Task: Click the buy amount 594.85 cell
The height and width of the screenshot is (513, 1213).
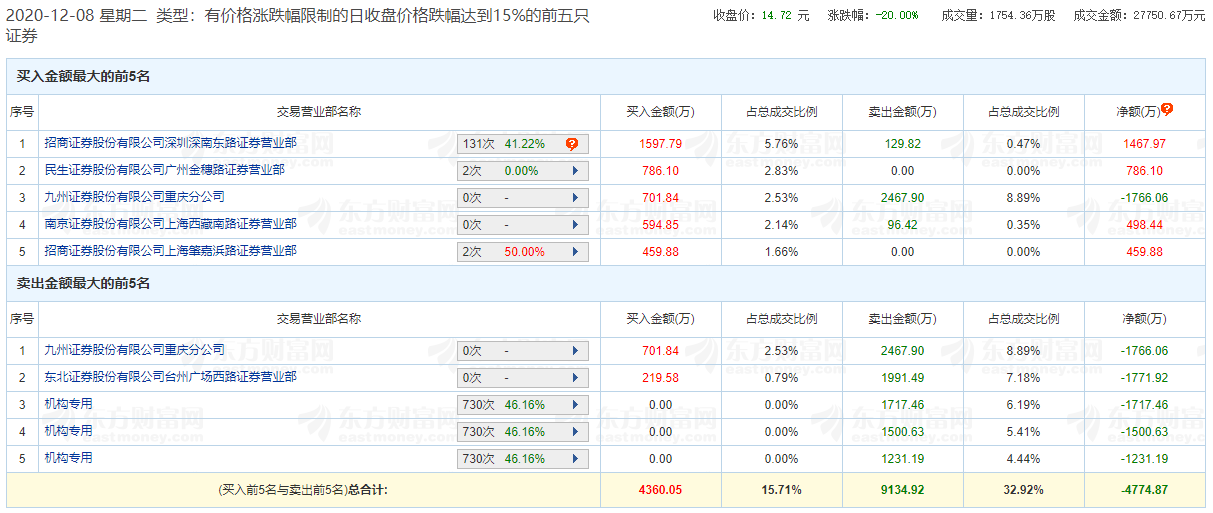Action: [660, 225]
